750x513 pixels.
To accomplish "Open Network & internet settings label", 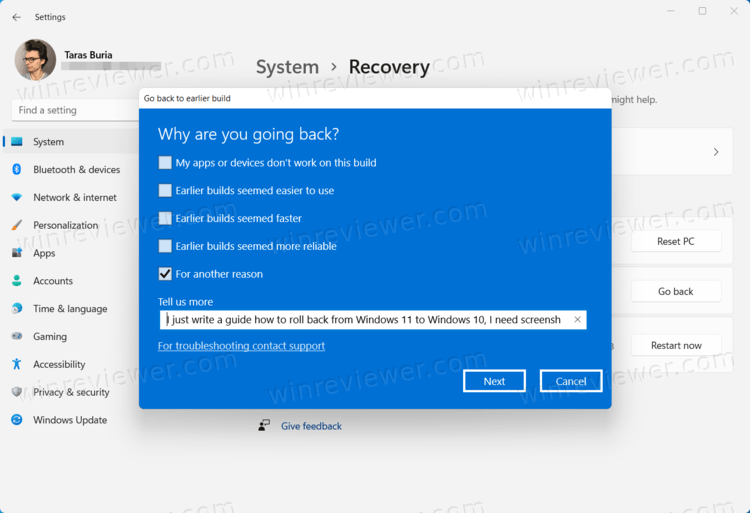I will point(75,197).
